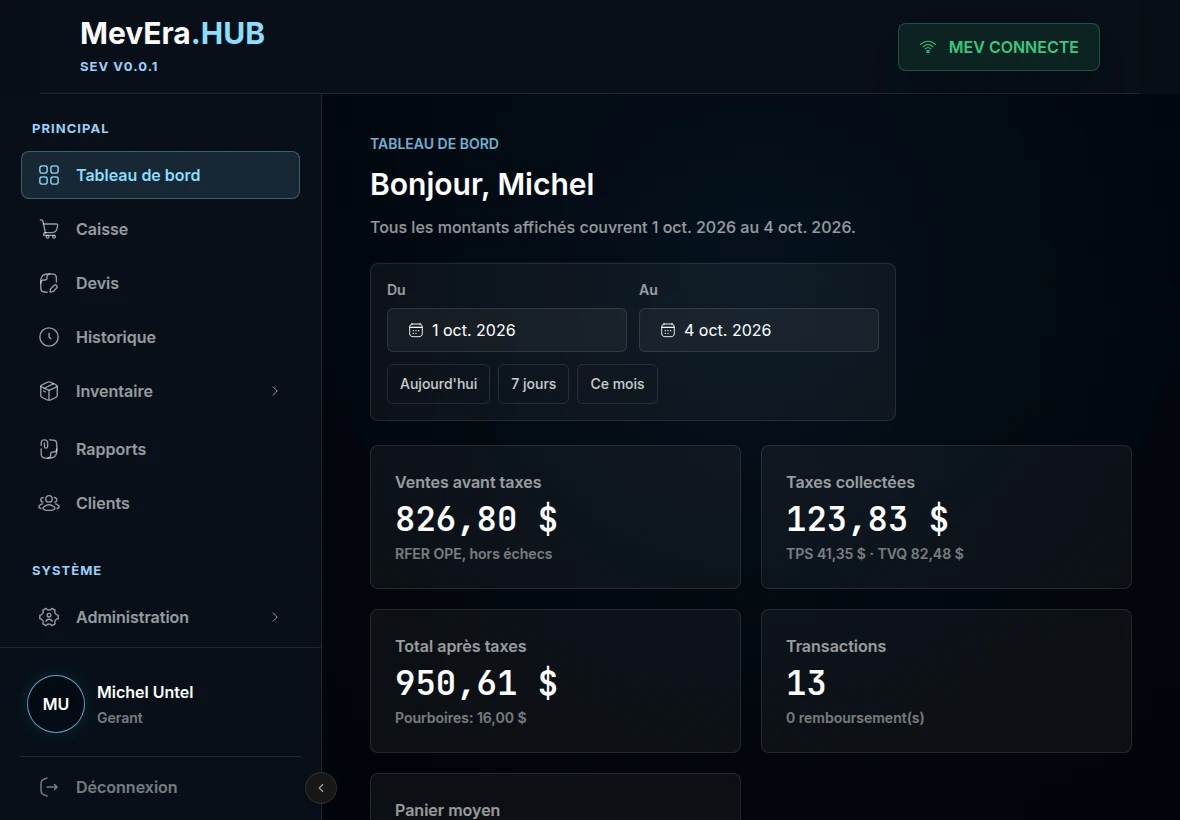The width and height of the screenshot is (1180, 820).
Task: Expand the Inventaire submenu chevron
Action: 275,391
